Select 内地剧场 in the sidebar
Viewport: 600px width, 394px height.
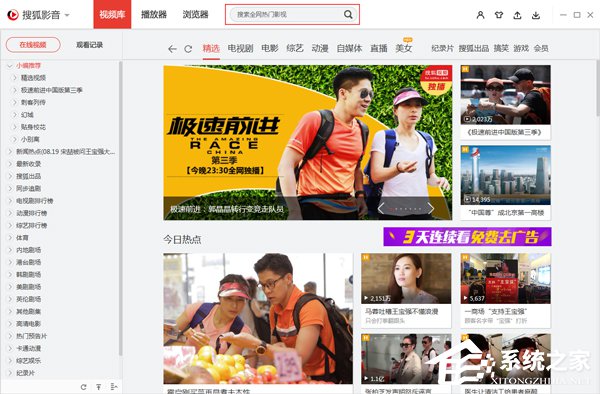[29, 250]
